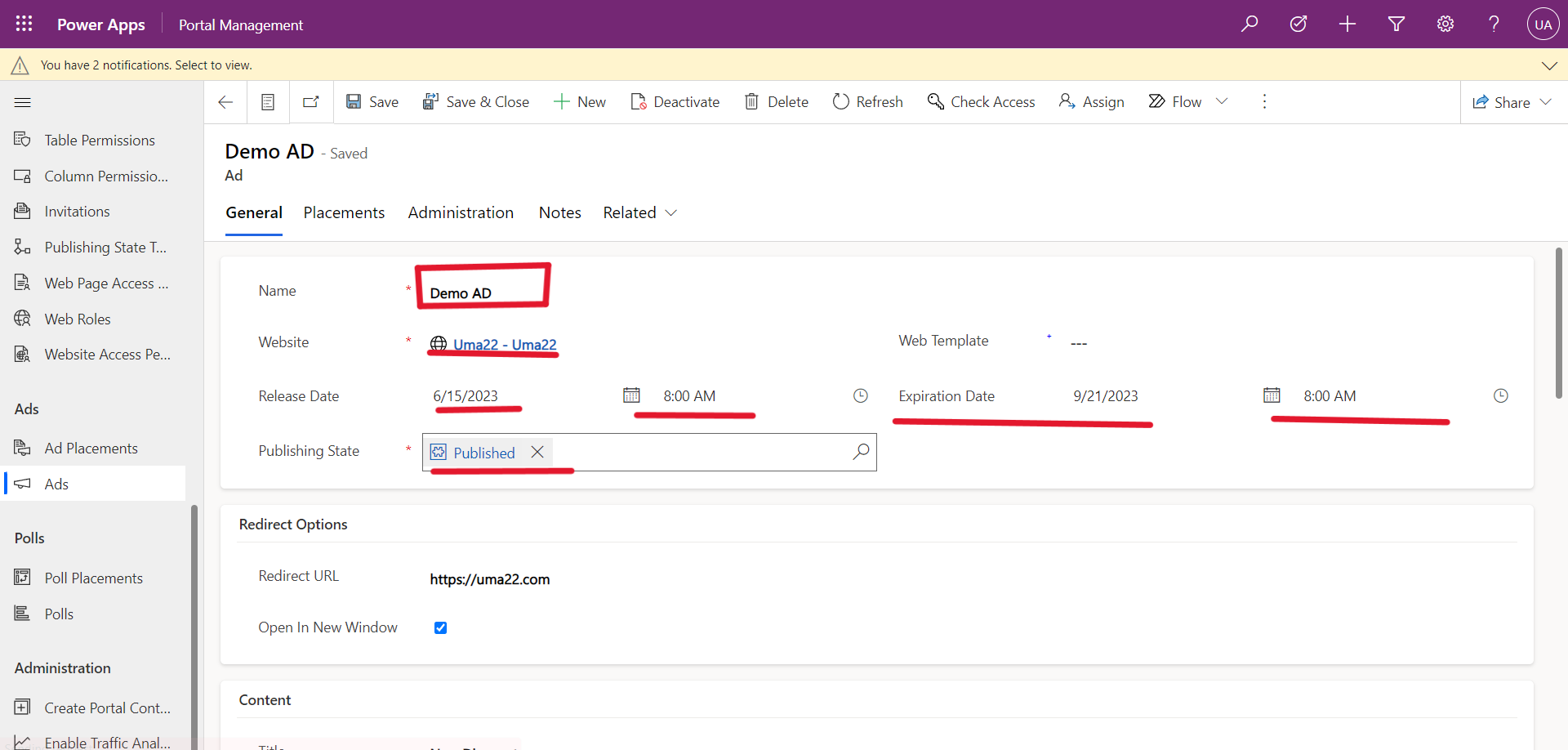1568x750 pixels.
Task: Open Publishing State Transitions in sidebar
Action: (95, 248)
